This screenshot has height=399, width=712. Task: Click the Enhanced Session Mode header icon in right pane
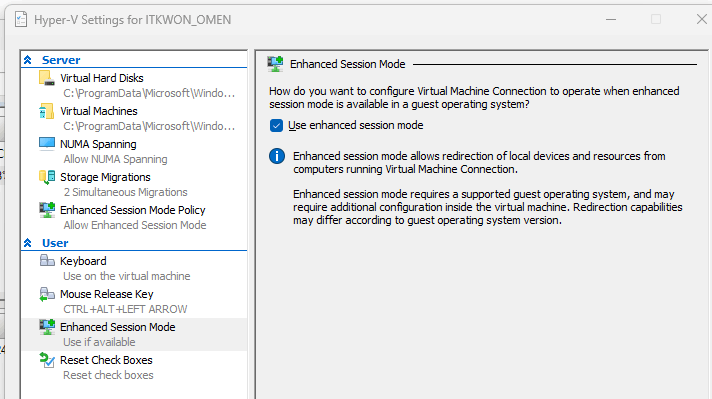[275, 64]
